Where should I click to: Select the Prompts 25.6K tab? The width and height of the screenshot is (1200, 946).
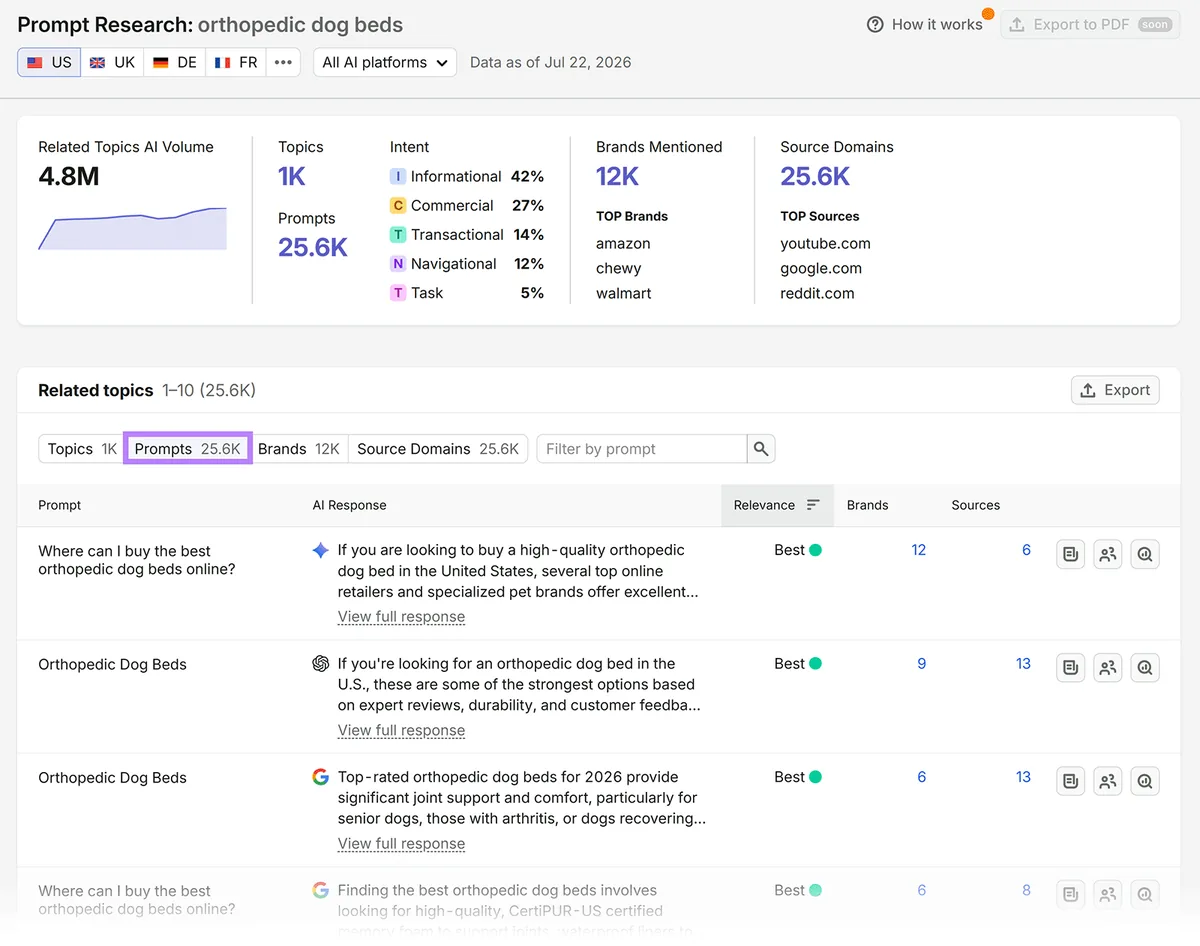click(187, 449)
